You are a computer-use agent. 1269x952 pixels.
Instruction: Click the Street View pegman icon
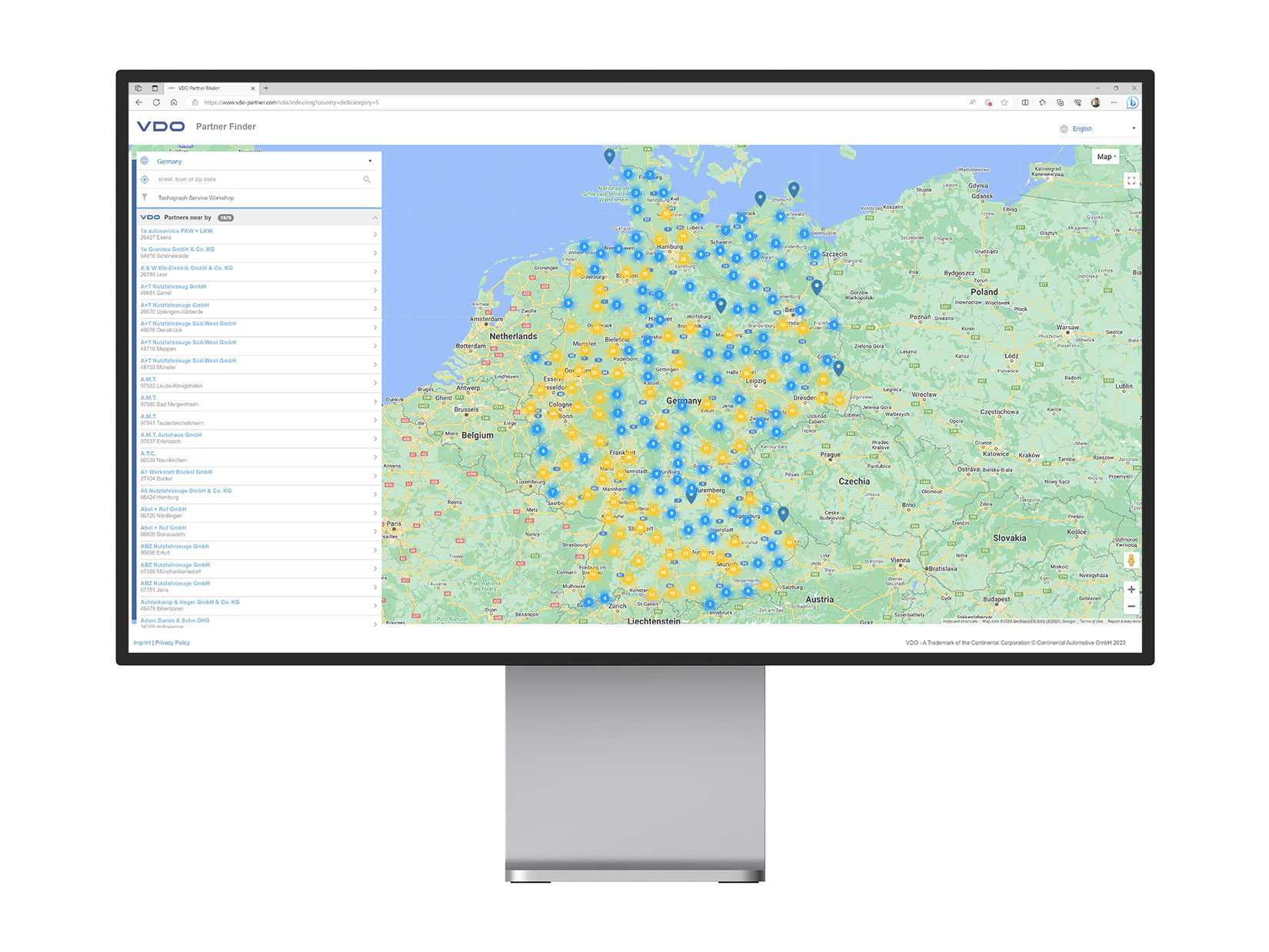(1131, 560)
